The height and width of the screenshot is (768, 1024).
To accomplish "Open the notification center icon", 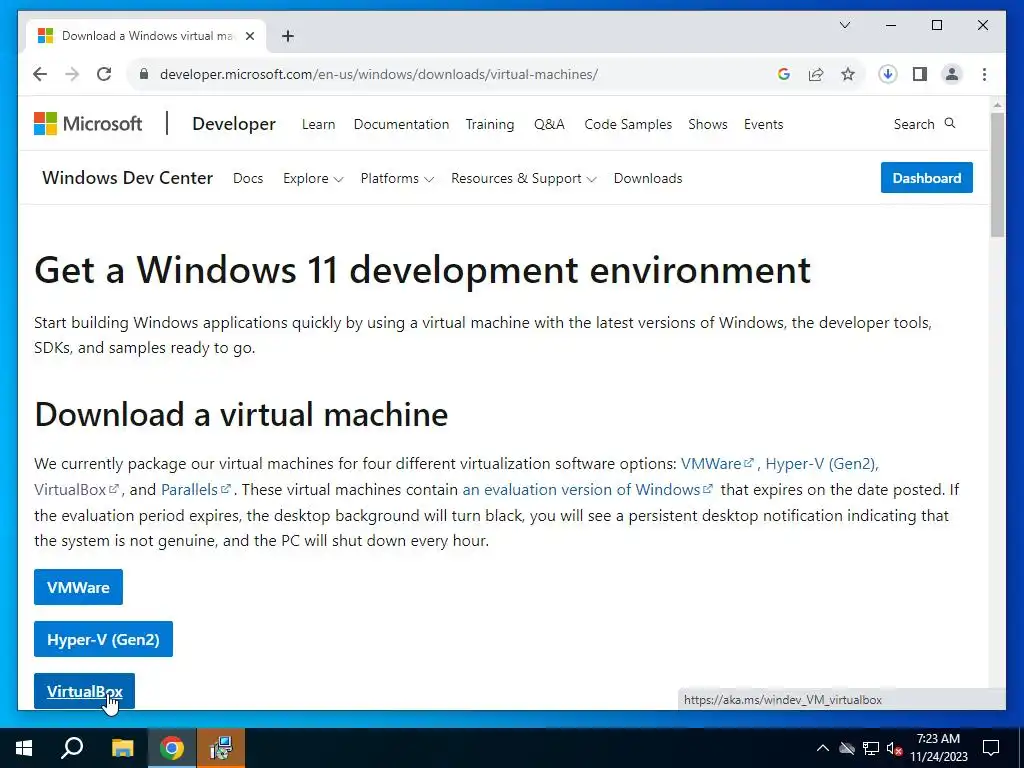I will tap(991, 748).
